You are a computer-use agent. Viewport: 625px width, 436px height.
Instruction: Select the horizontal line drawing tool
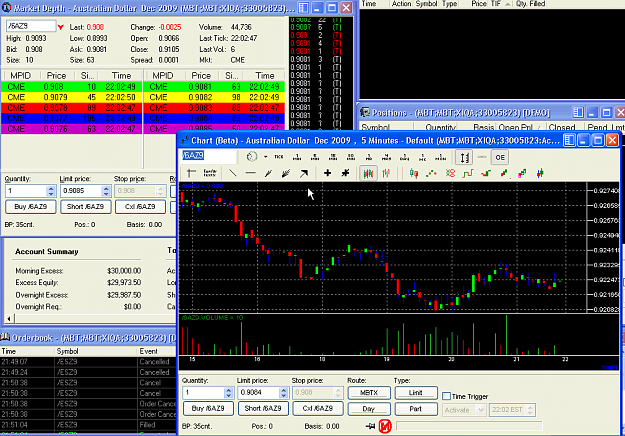coord(250,173)
